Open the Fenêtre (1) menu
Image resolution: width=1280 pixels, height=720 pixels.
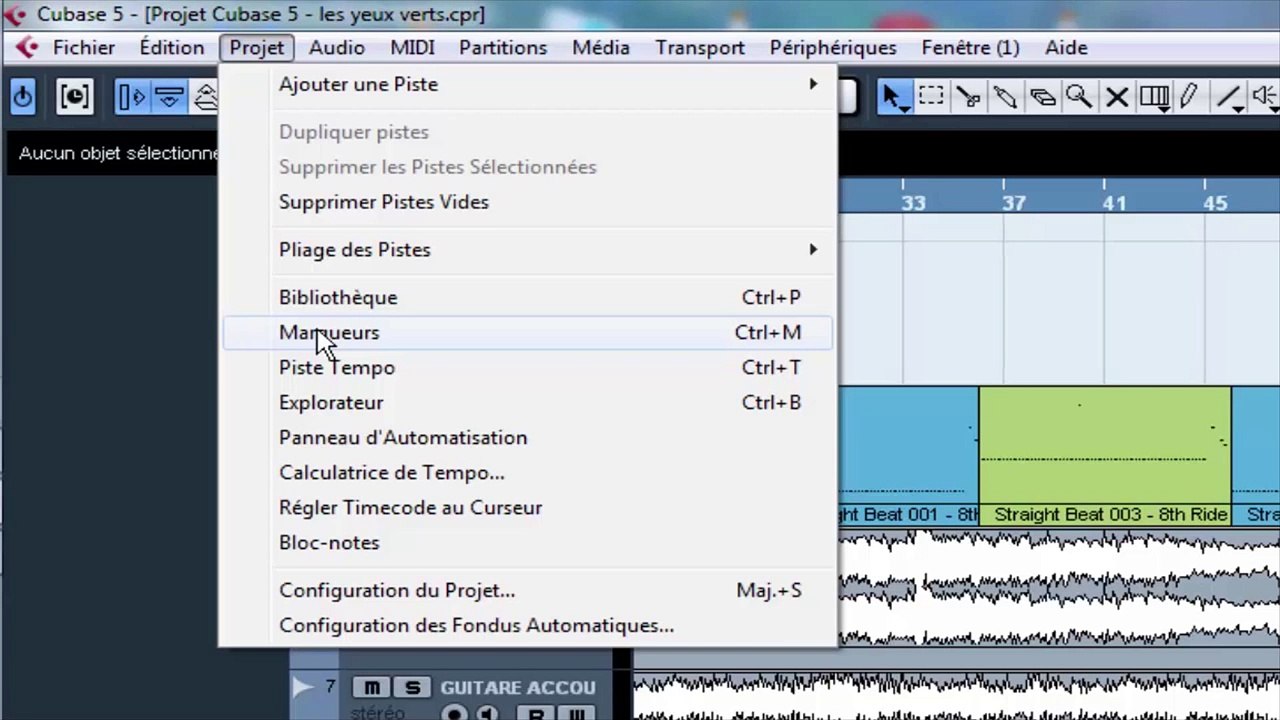pos(971,47)
